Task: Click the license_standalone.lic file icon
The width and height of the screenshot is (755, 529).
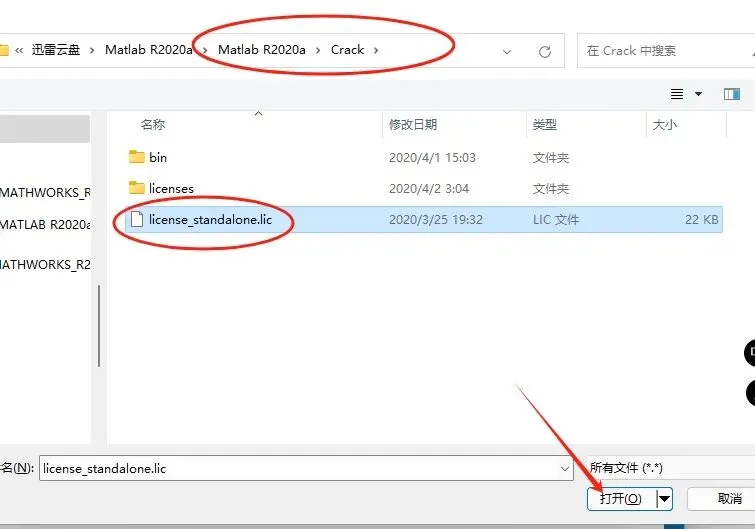Action: click(137, 219)
